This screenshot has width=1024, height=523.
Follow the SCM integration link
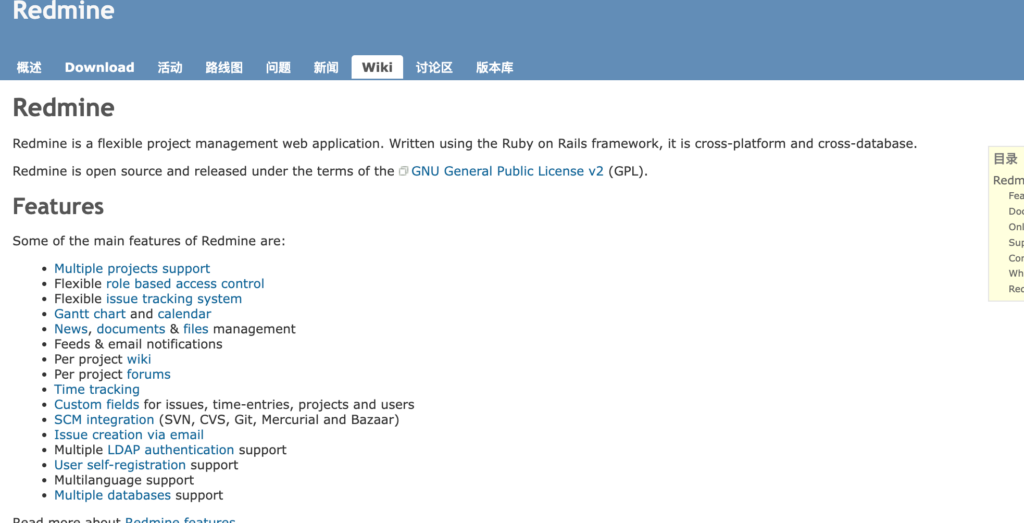[x=104, y=420]
